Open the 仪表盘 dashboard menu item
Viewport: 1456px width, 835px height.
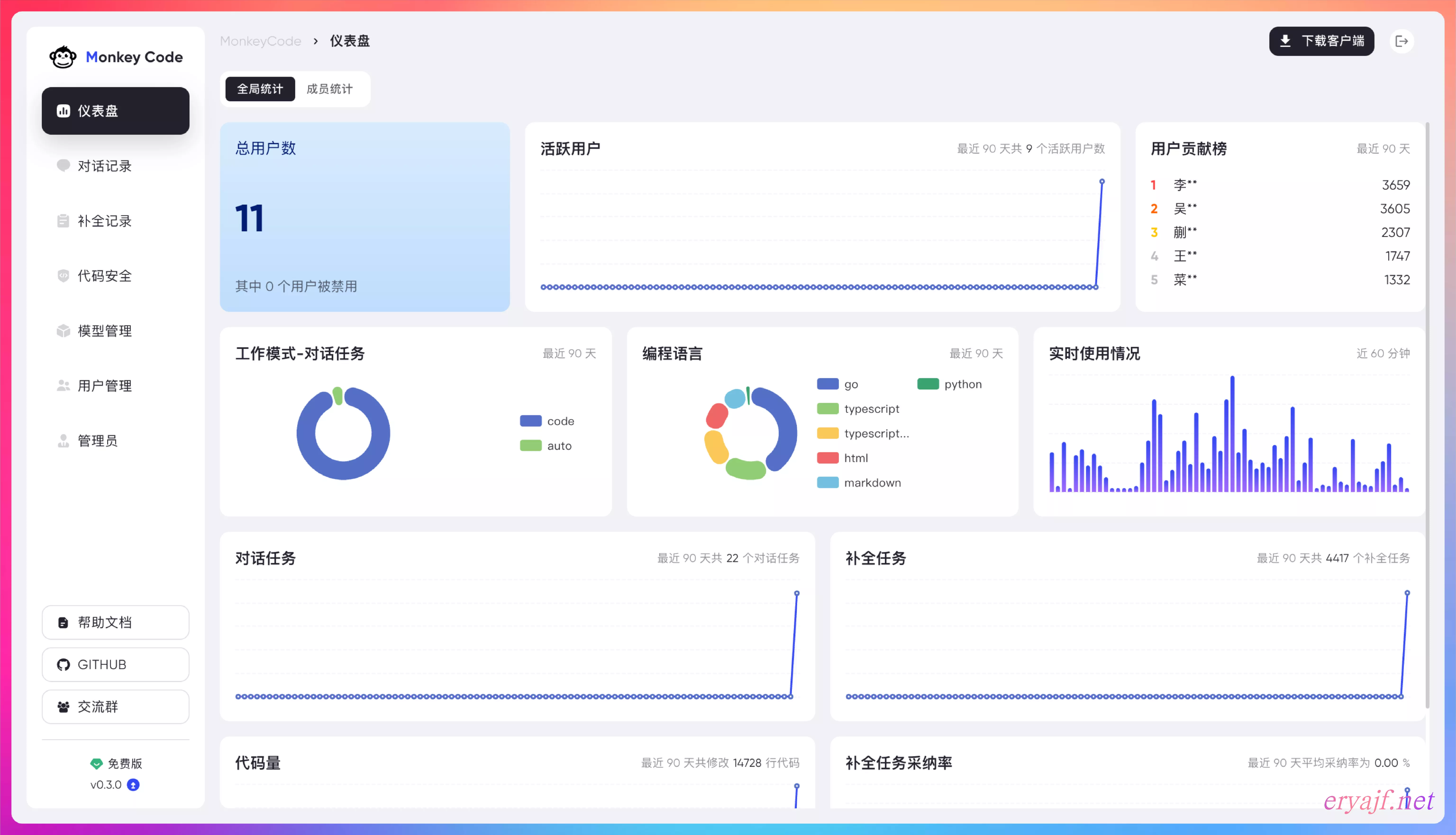tap(115, 111)
